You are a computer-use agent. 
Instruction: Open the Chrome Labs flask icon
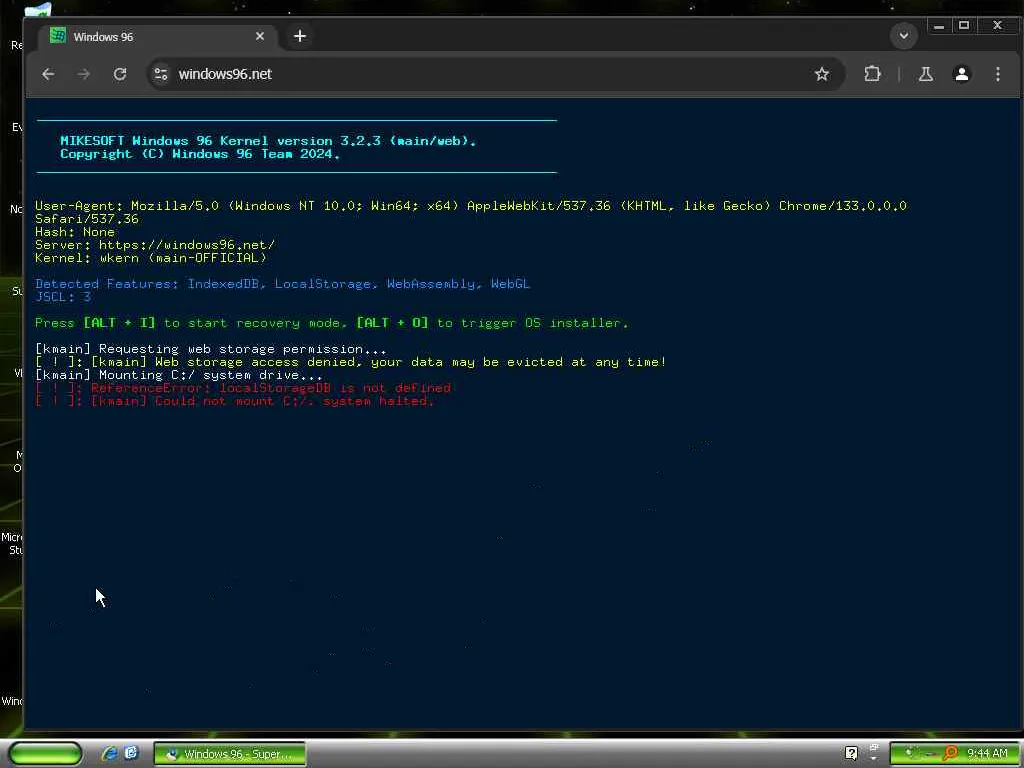click(x=925, y=74)
